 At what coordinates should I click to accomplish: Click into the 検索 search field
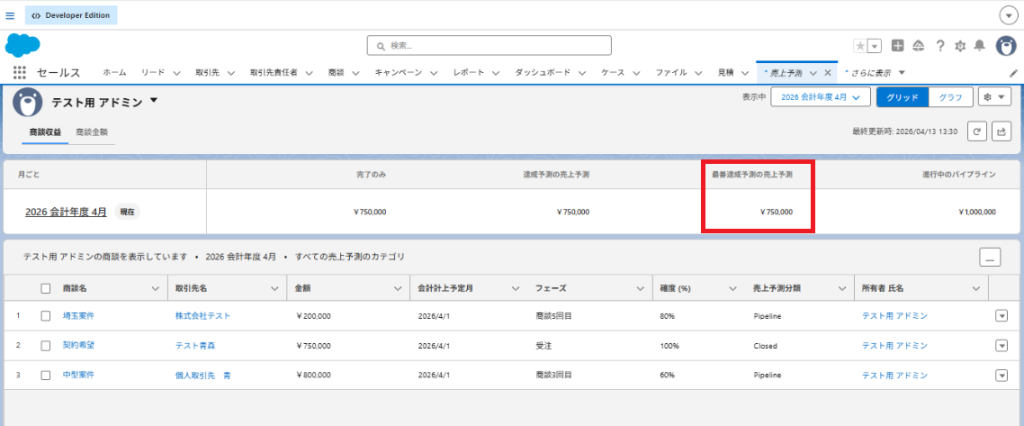(x=489, y=46)
